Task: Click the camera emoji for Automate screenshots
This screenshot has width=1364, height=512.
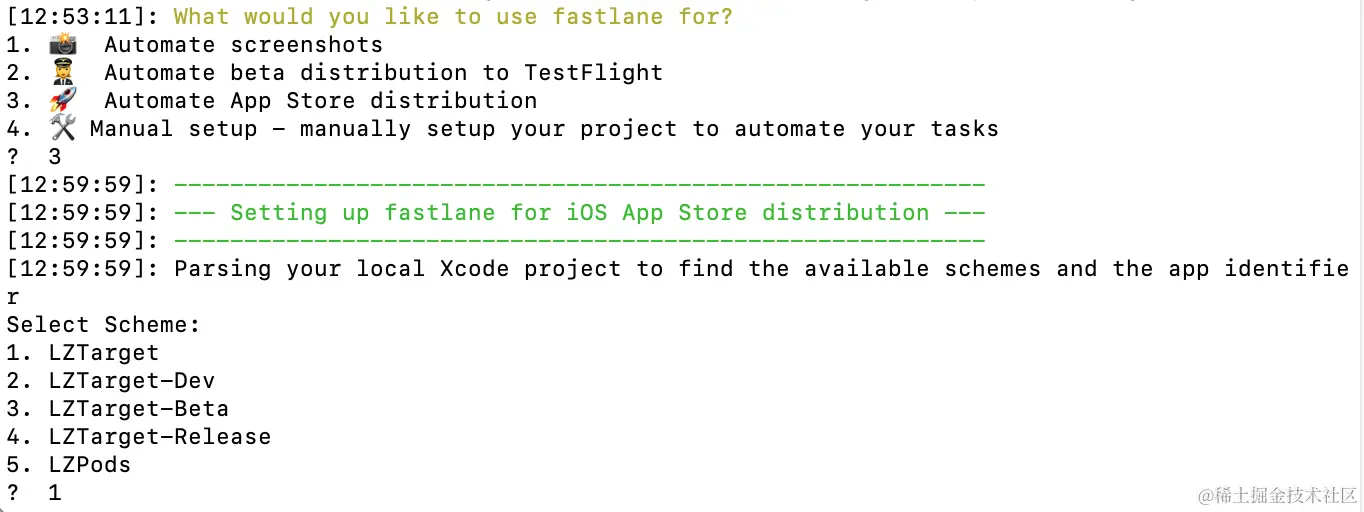Action: pyautogui.click(x=62, y=44)
